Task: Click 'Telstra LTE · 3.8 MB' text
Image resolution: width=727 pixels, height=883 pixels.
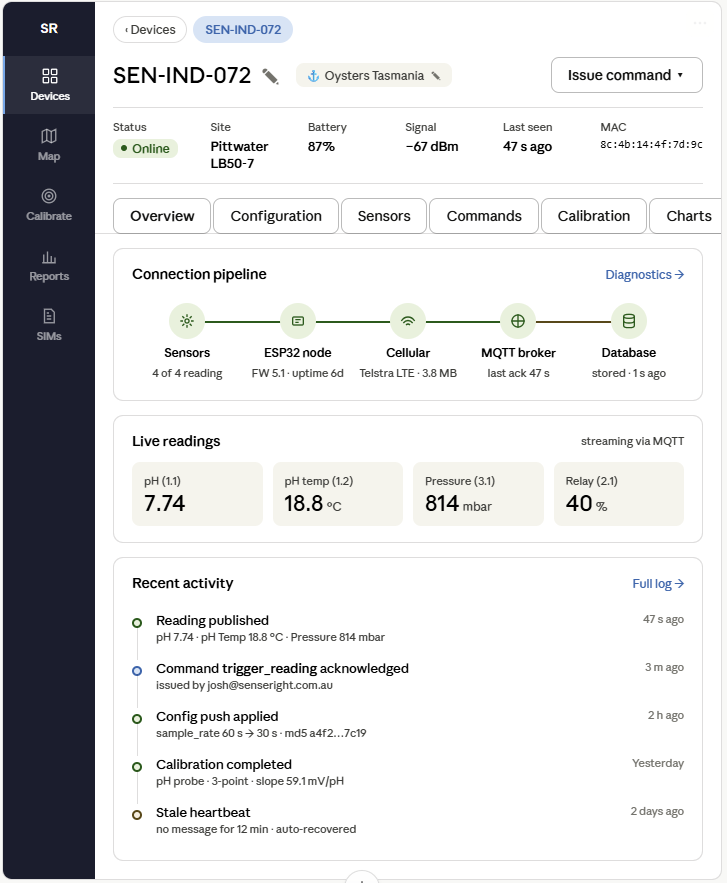Action: pos(408,373)
